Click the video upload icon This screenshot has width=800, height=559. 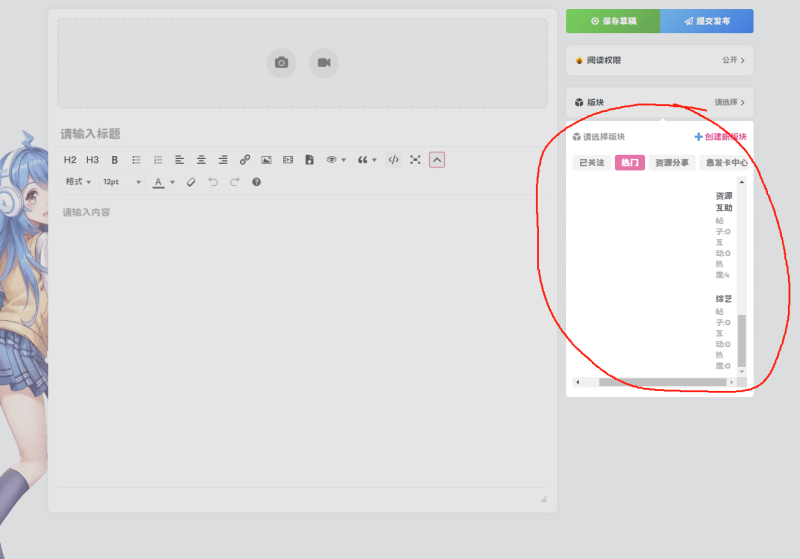click(x=323, y=63)
